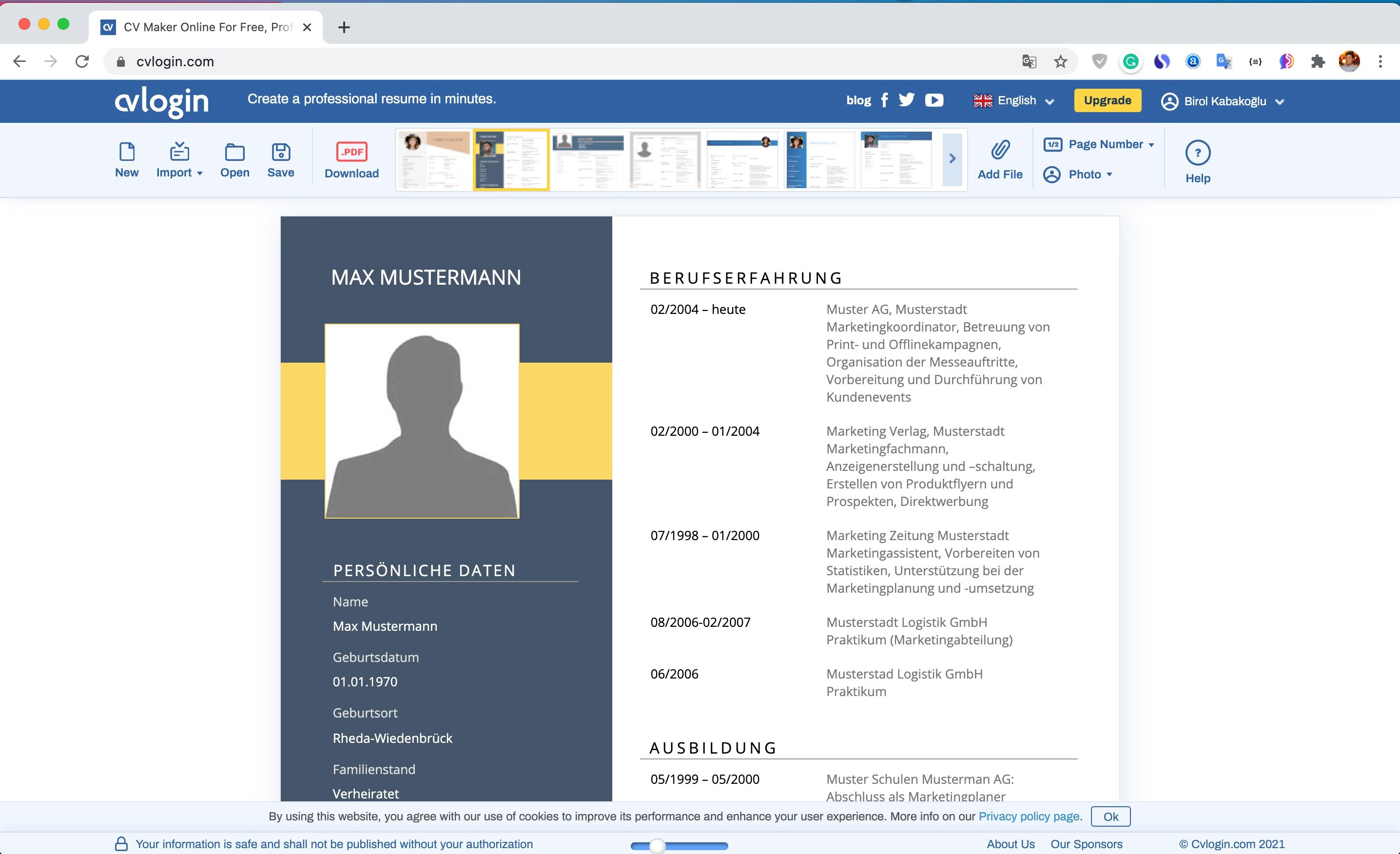Click the Open folder icon

[x=234, y=158]
